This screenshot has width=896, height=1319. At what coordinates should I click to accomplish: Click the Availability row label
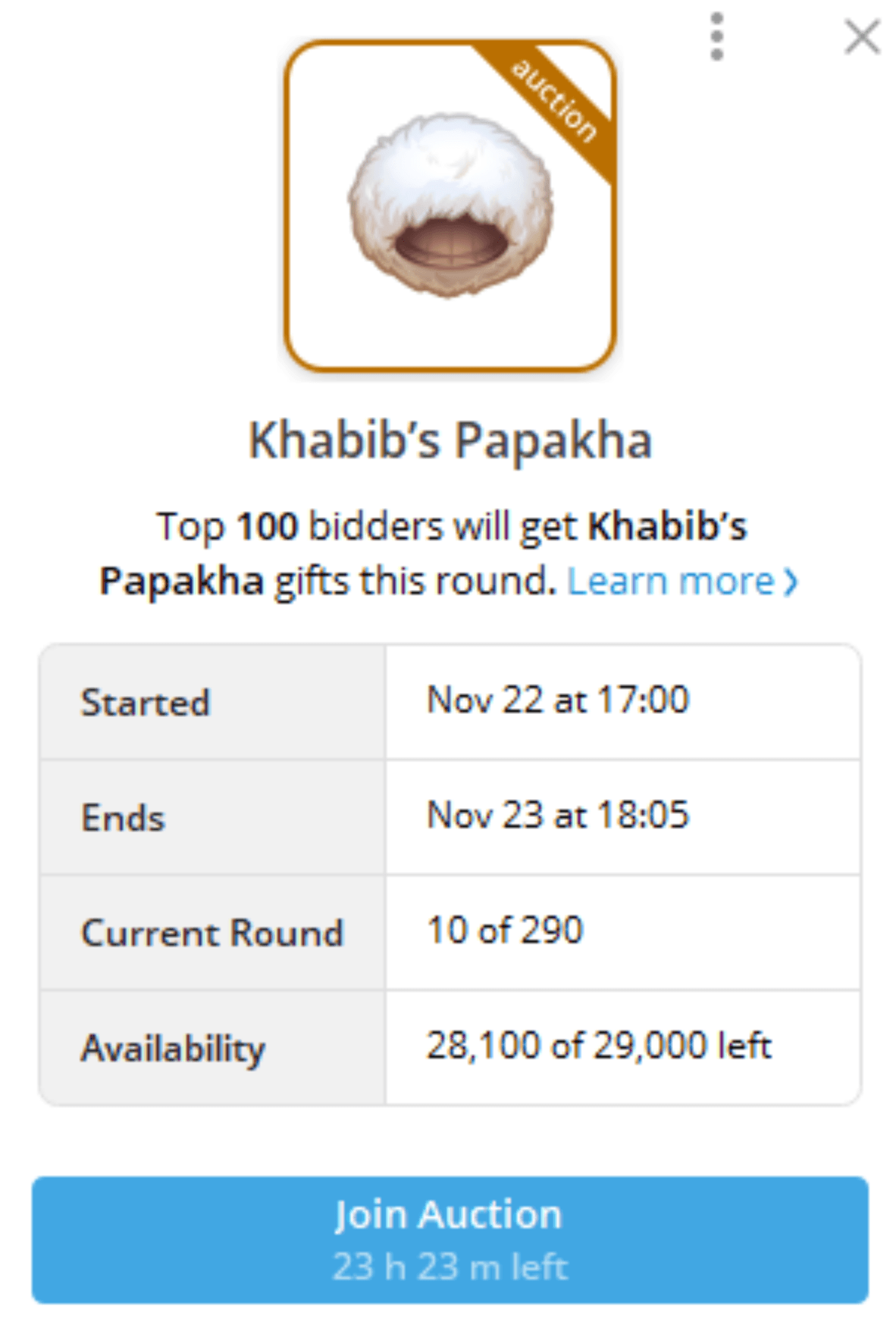173,1048
